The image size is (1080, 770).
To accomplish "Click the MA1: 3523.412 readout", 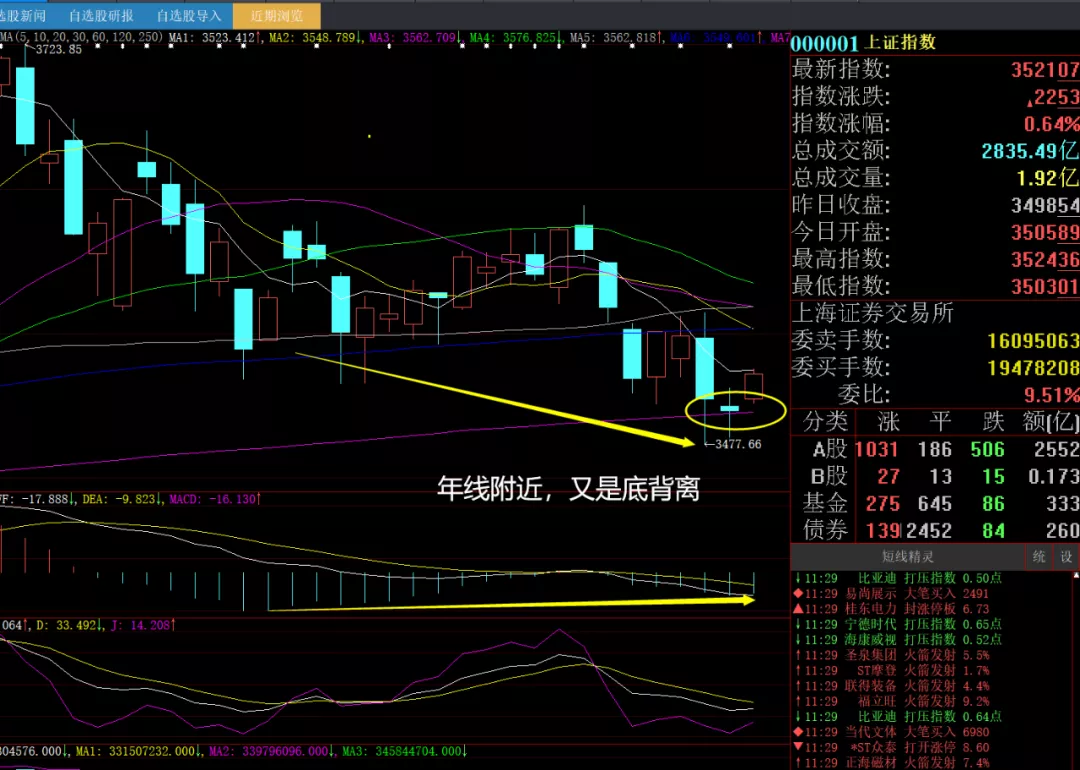I will pyautogui.click(x=214, y=38).
